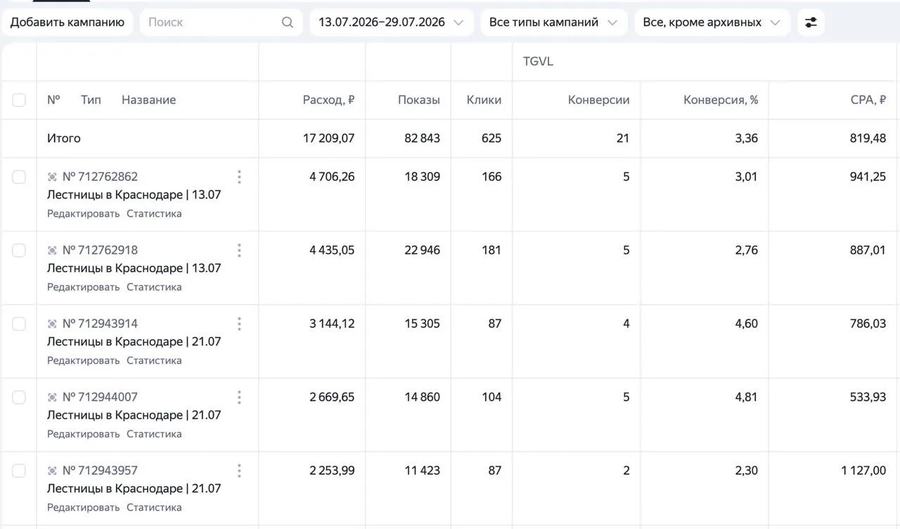Image resolution: width=900 pixels, height=529 pixels.
Task: Sort by the Расход, ₽ column header
Action: click(328, 100)
